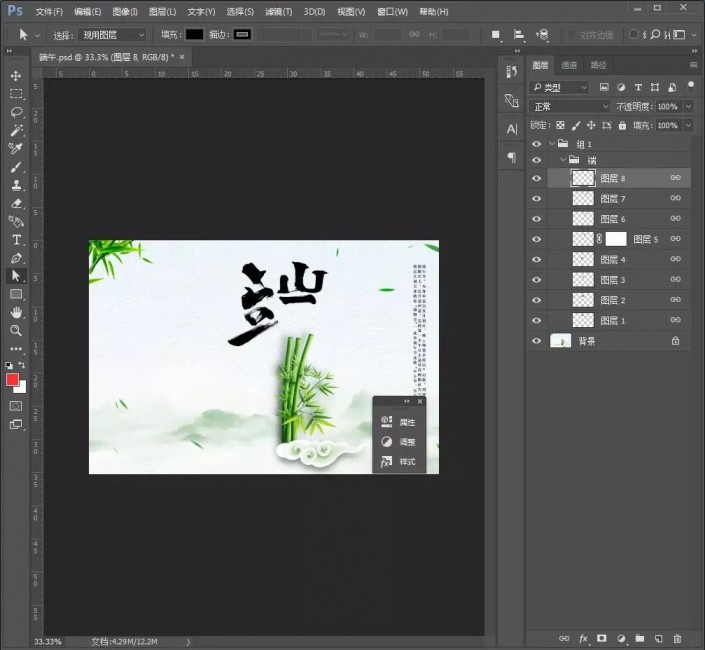The height and width of the screenshot is (650, 705).
Task: Open the 现用图层 selection dropdown
Action: tap(112, 35)
